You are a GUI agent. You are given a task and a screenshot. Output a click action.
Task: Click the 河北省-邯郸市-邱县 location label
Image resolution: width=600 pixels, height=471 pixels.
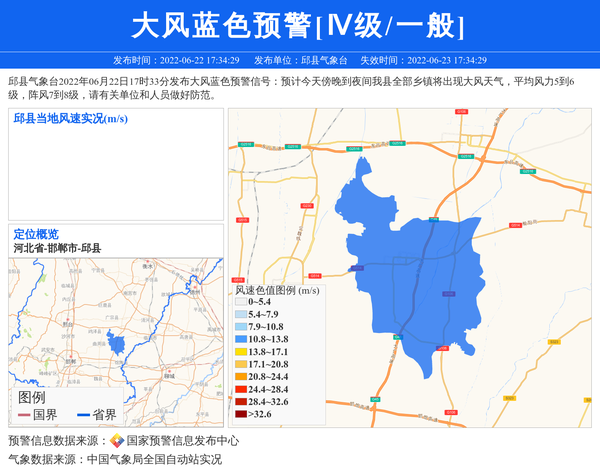[57, 248]
